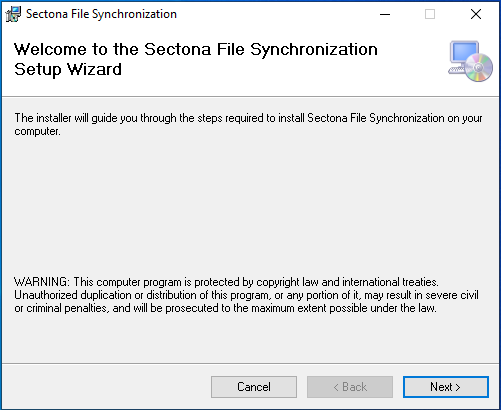Click the Welcome to the Sectona heading
The width and height of the screenshot is (501, 410).
pos(196,49)
